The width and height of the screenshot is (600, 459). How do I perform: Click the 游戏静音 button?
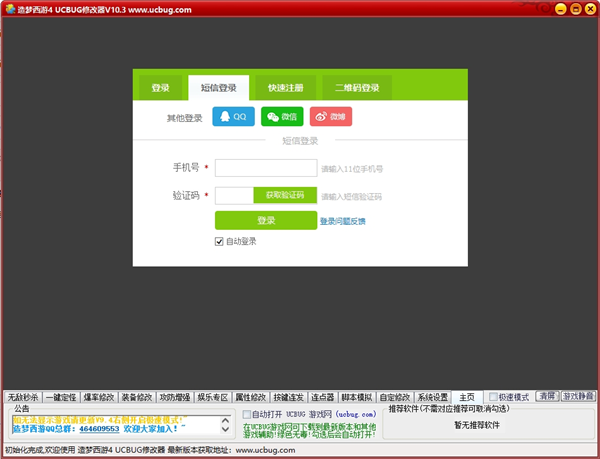578,396
